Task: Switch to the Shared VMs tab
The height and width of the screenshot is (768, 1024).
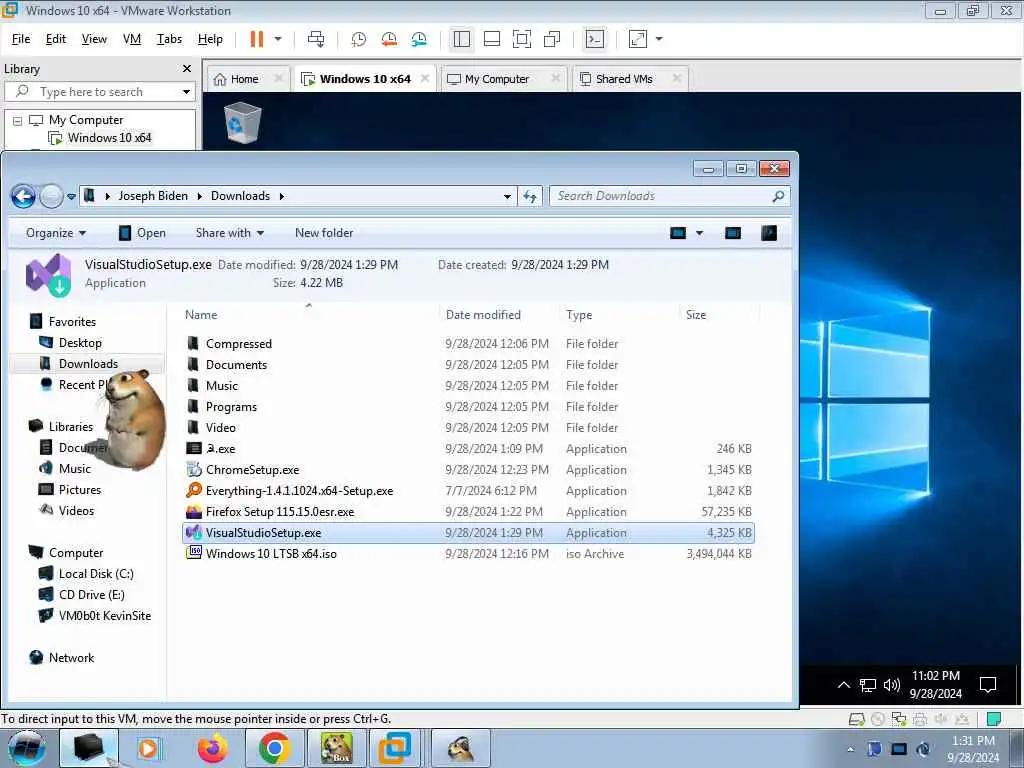Action: [624, 79]
